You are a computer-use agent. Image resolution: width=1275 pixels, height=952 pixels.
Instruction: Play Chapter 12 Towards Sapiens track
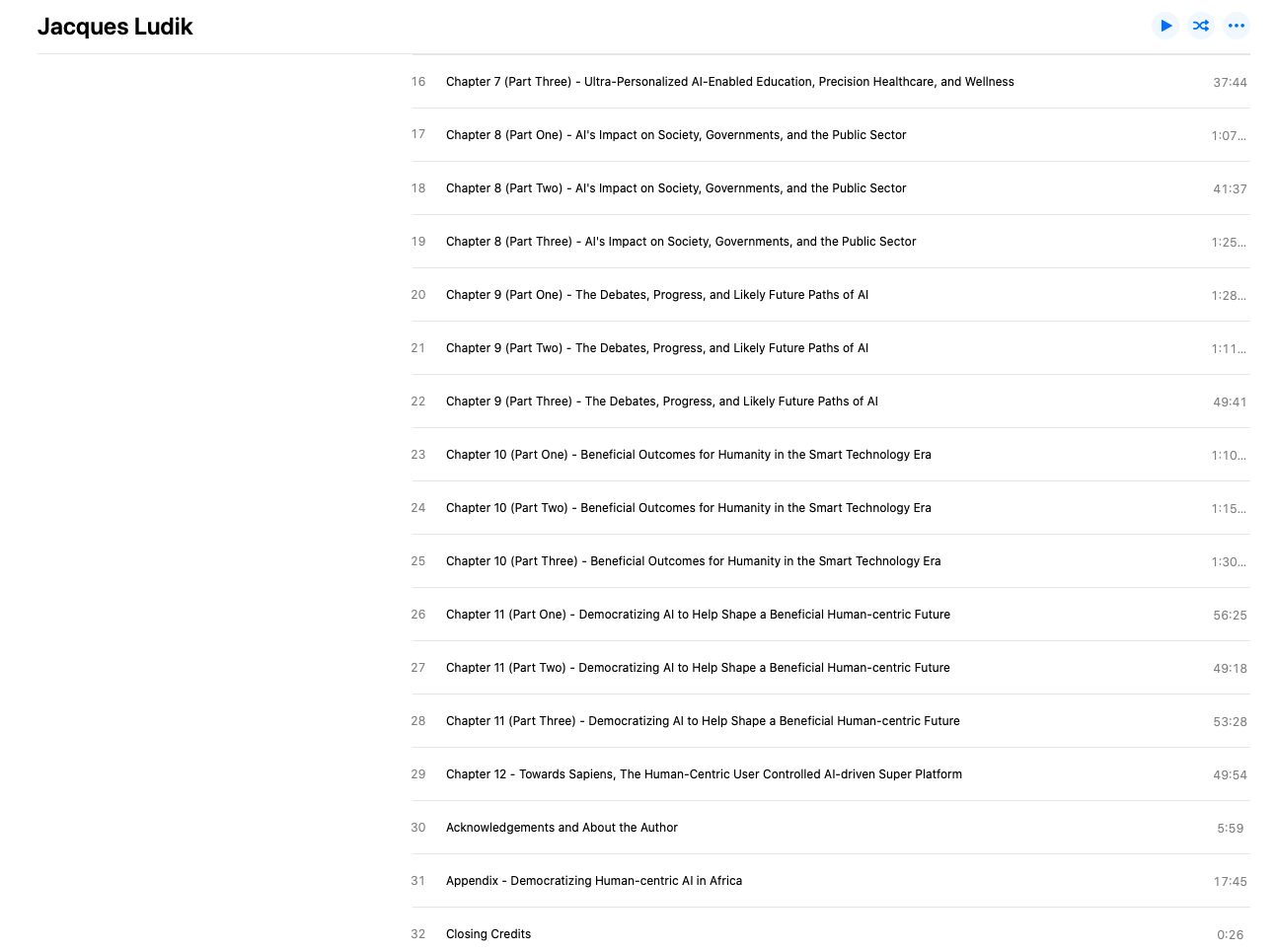(x=831, y=774)
